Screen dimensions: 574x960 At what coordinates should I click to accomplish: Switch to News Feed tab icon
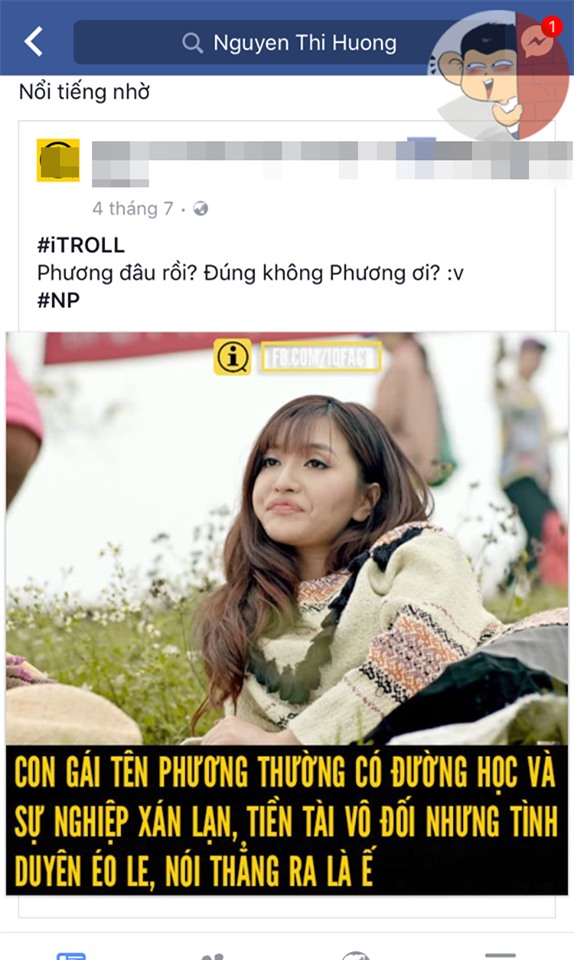point(71,955)
